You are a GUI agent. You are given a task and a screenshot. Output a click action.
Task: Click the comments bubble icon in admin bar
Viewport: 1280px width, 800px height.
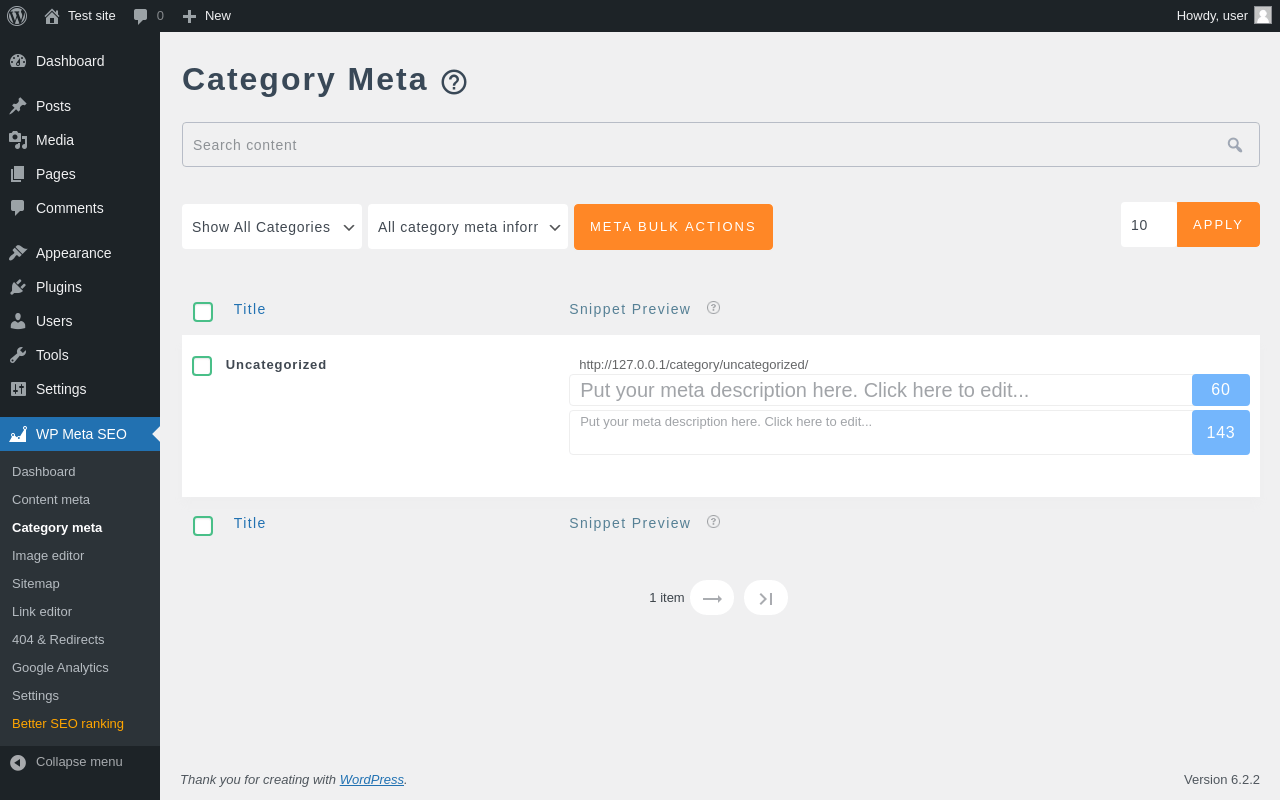(x=141, y=16)
